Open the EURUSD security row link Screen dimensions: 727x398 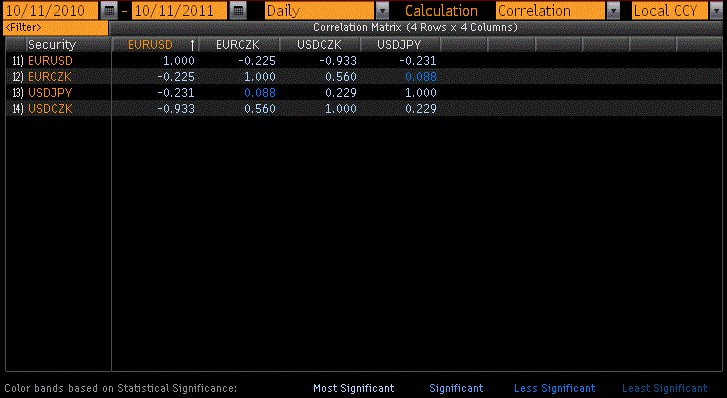click(x=50, y=61)
